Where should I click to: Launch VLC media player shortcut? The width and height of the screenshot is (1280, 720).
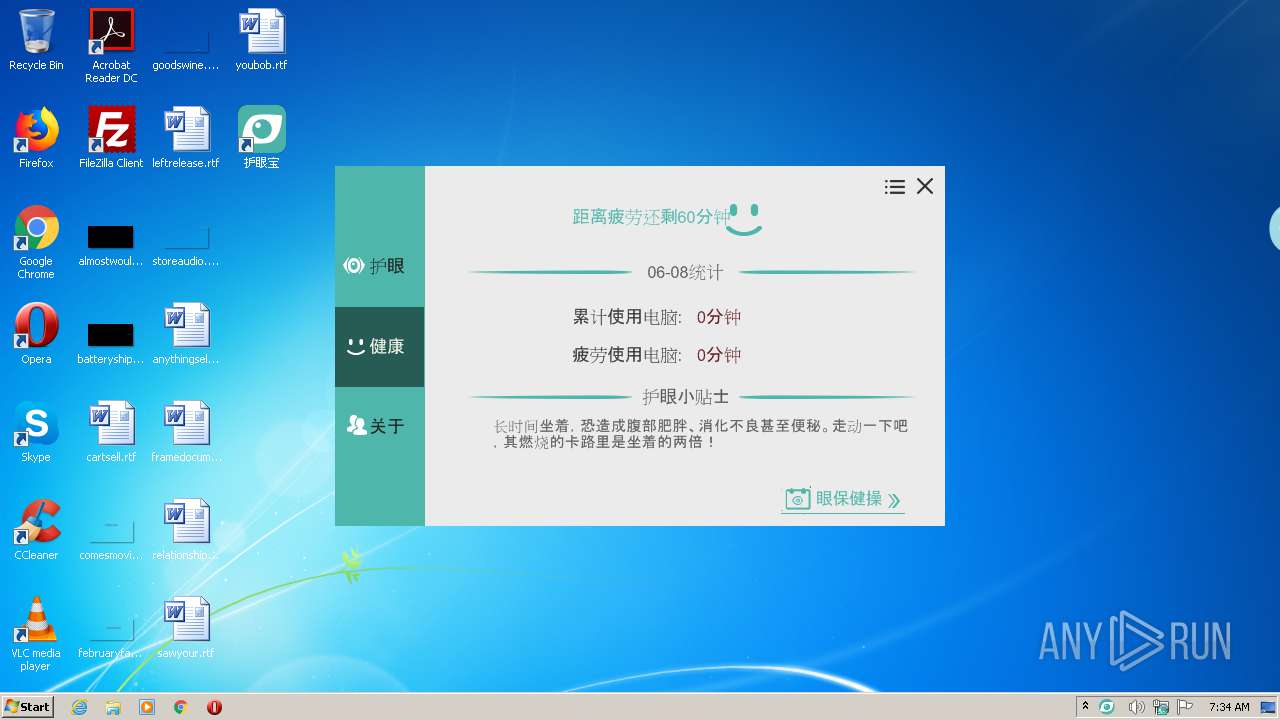(x=36, y=634)
